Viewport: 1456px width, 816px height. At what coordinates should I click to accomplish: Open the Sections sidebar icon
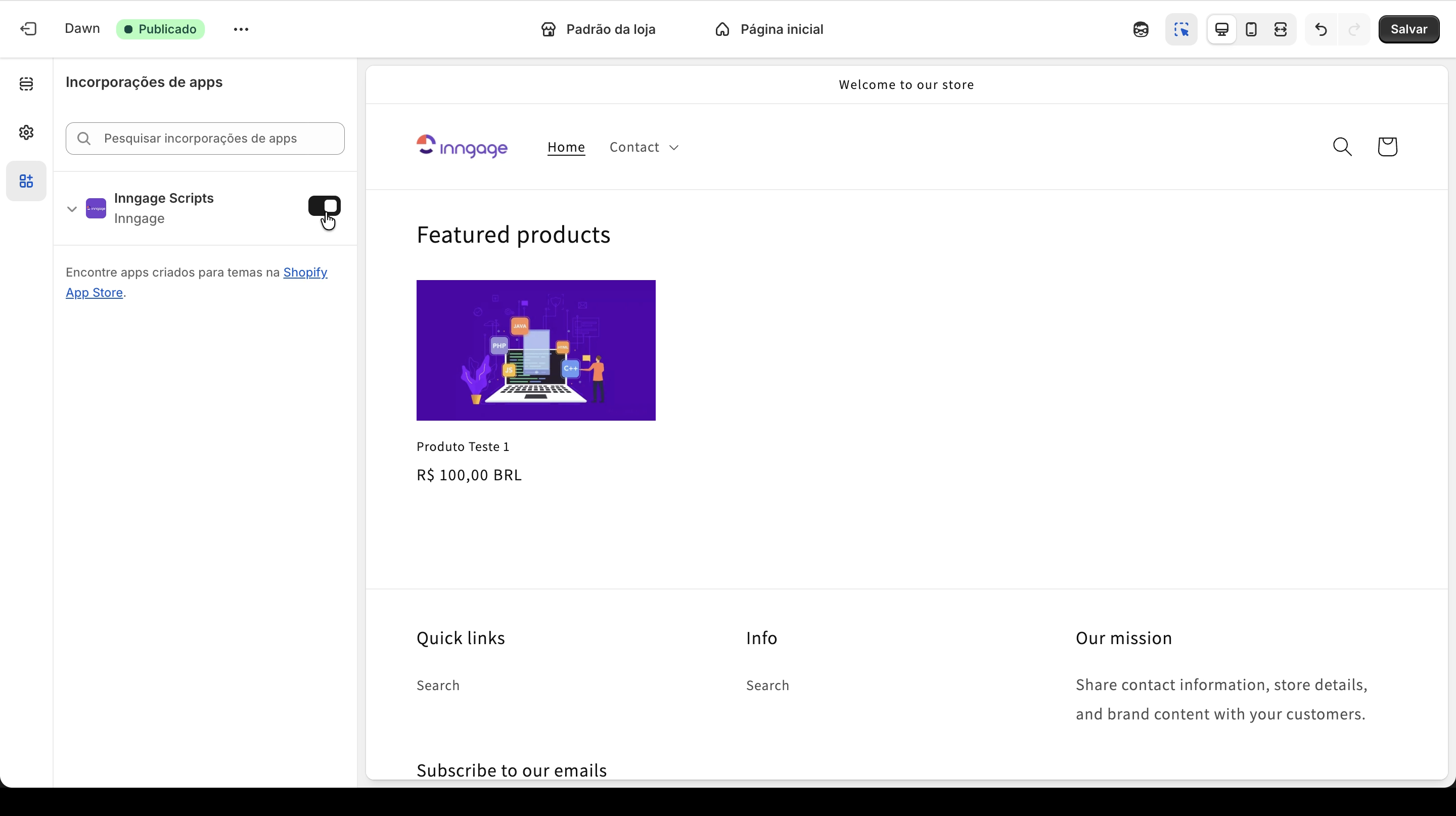coord(26,84)
